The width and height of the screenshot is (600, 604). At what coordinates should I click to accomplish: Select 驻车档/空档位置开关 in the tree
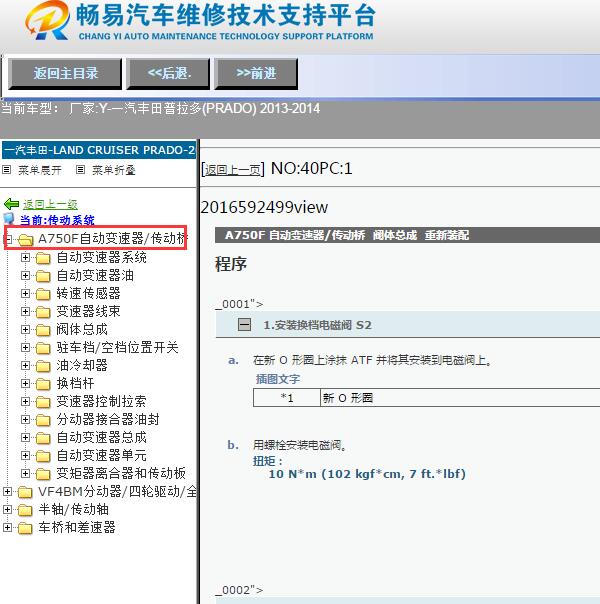(117, 347)
